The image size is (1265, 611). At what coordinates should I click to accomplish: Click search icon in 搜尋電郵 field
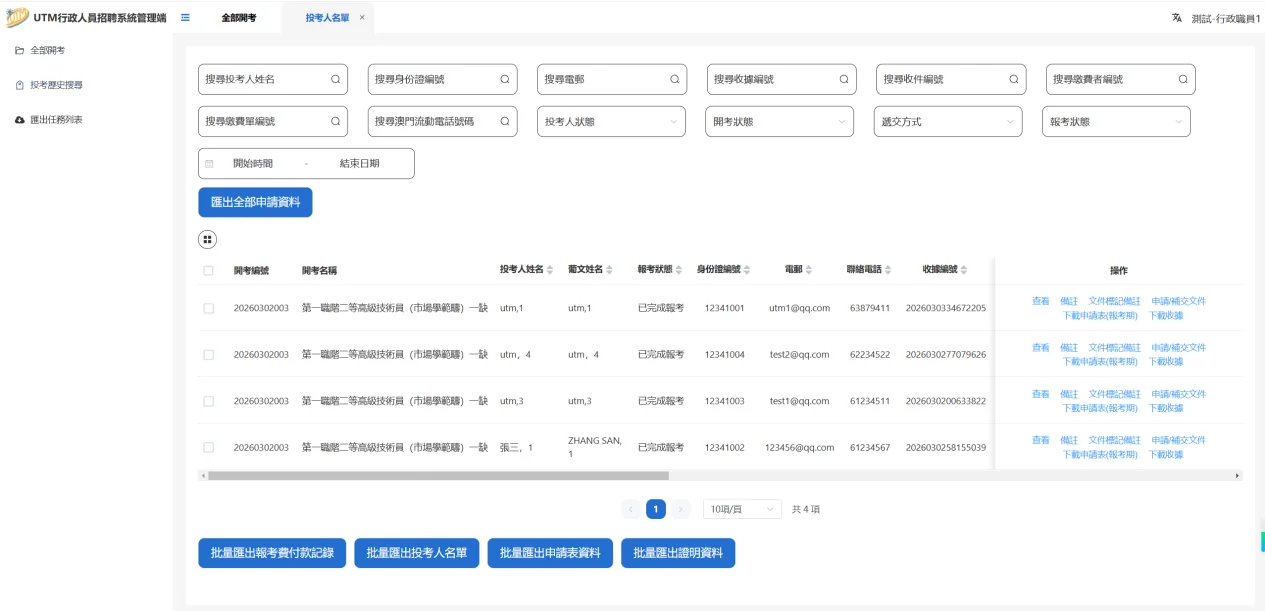675,79
